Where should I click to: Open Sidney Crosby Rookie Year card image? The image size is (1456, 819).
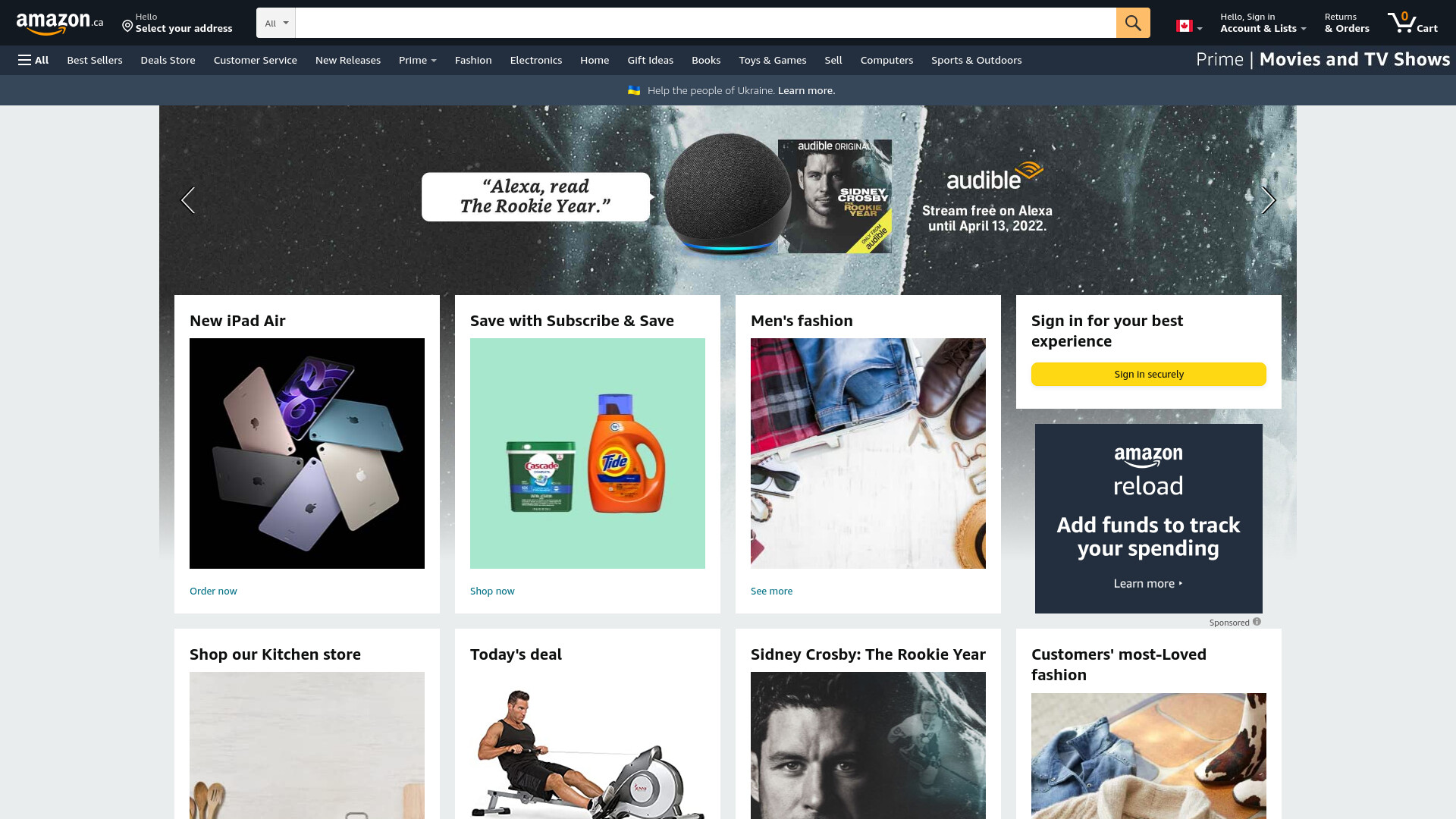[x=868, y=745]
